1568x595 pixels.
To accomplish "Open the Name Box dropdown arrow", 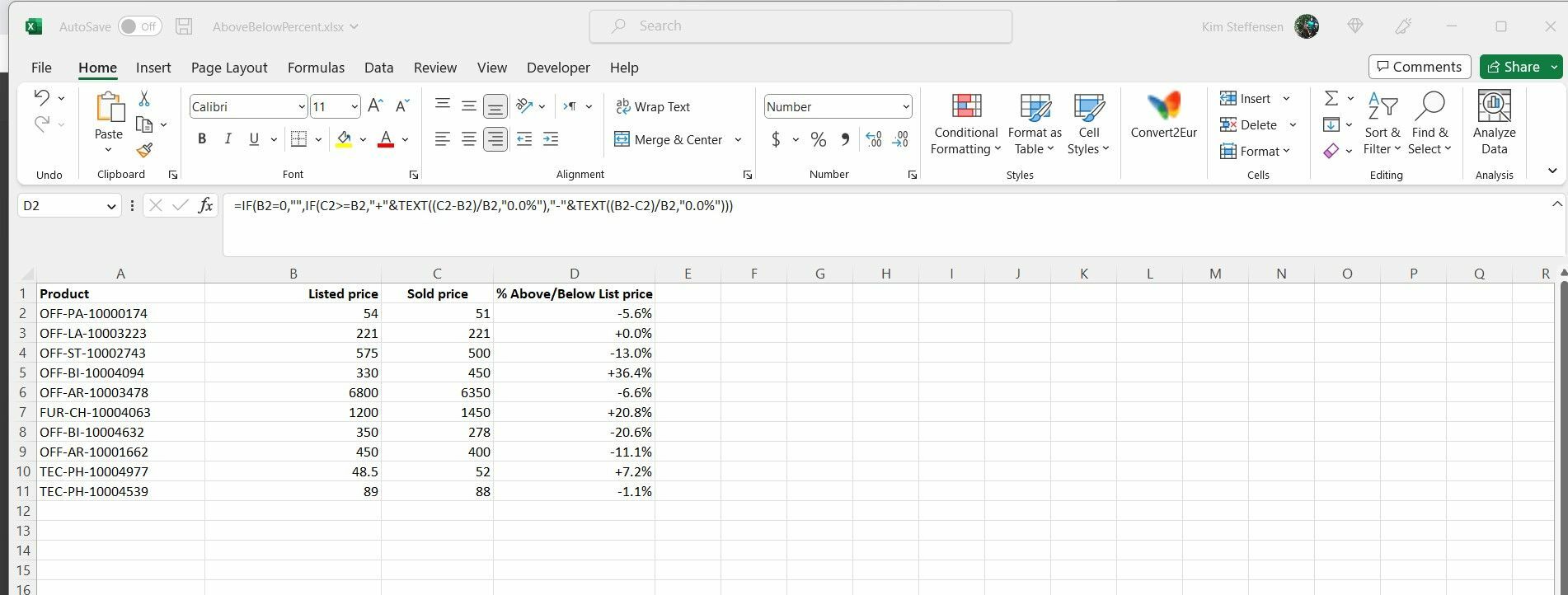I will point(112,206).
